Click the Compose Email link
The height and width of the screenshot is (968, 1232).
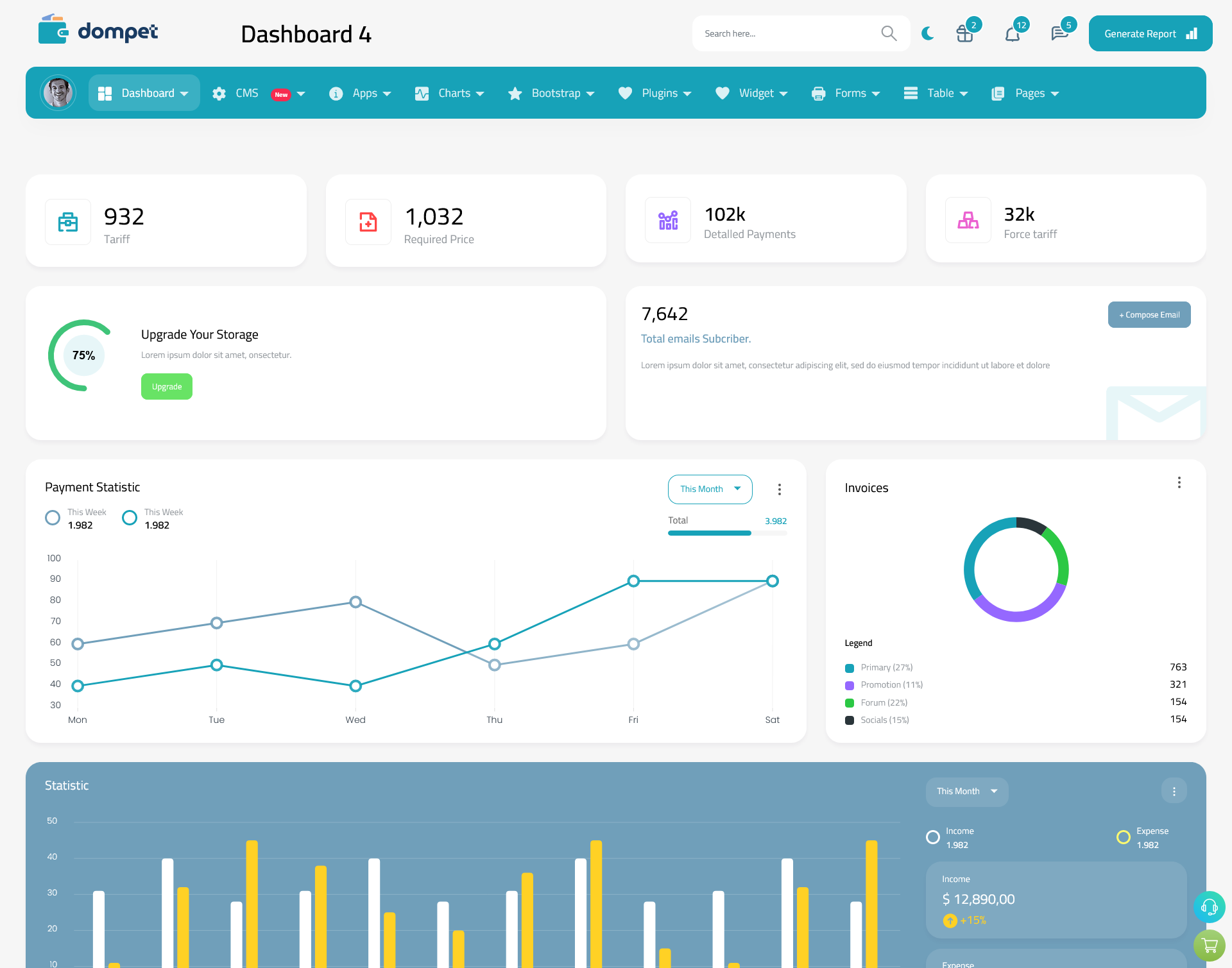point(1149,314)
